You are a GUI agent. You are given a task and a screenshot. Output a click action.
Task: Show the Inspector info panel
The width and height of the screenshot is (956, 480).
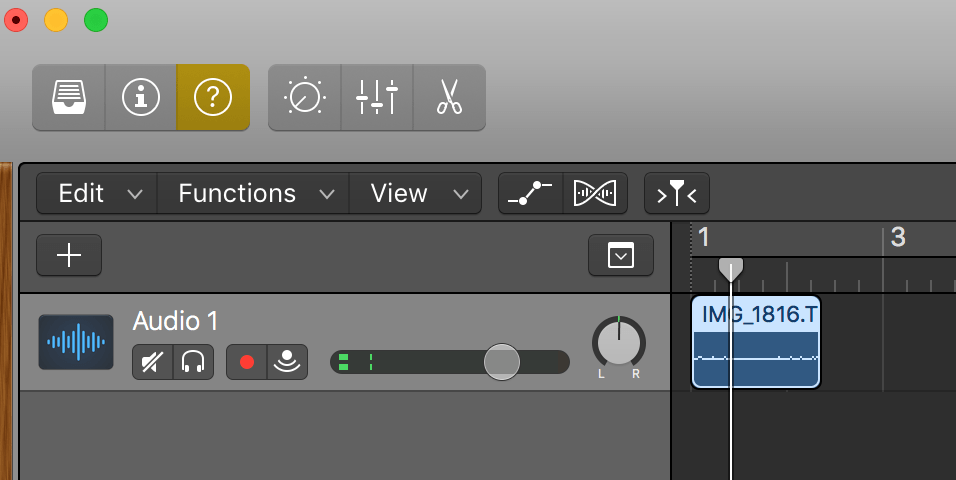[141, 97]
